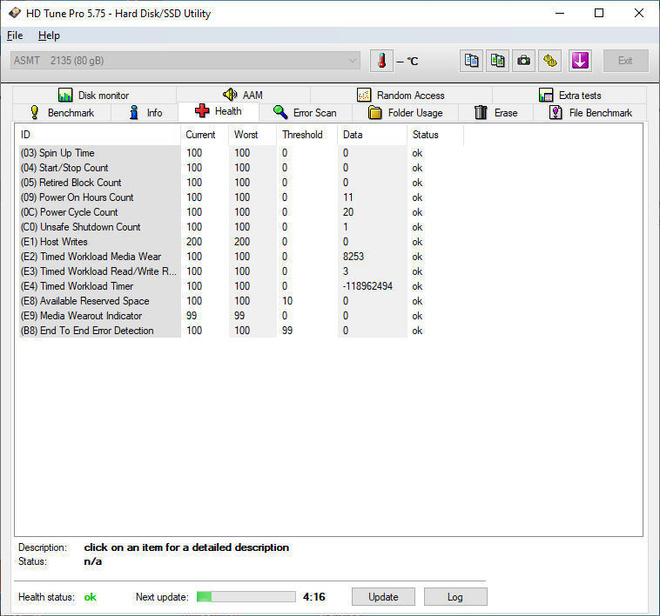Open the File menu
Screen dimensions: 660x616
15,36
